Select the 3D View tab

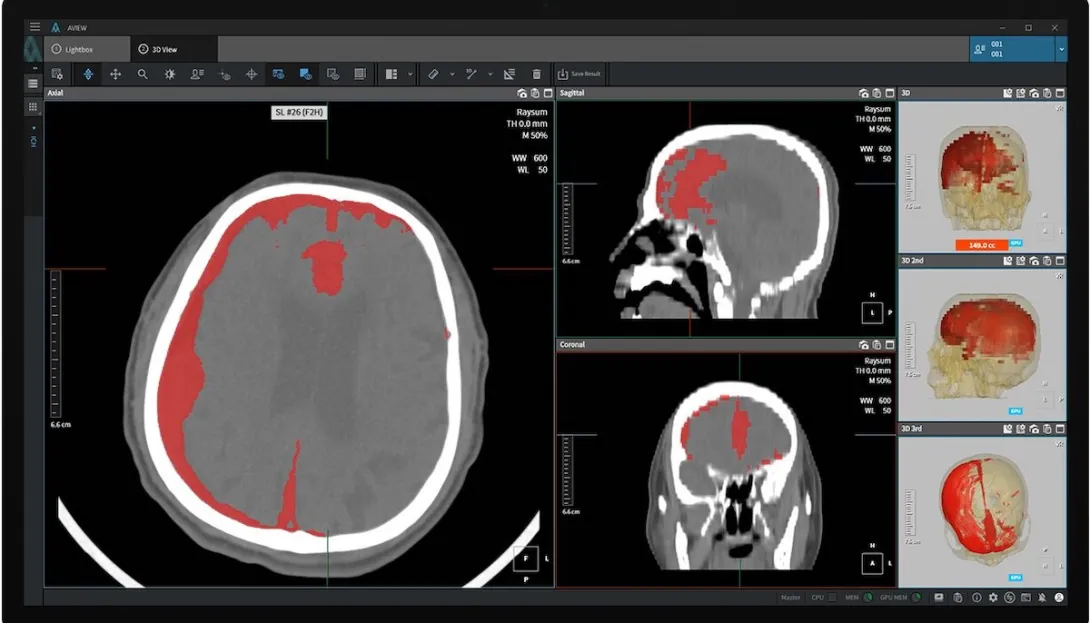tap(168, 48)
